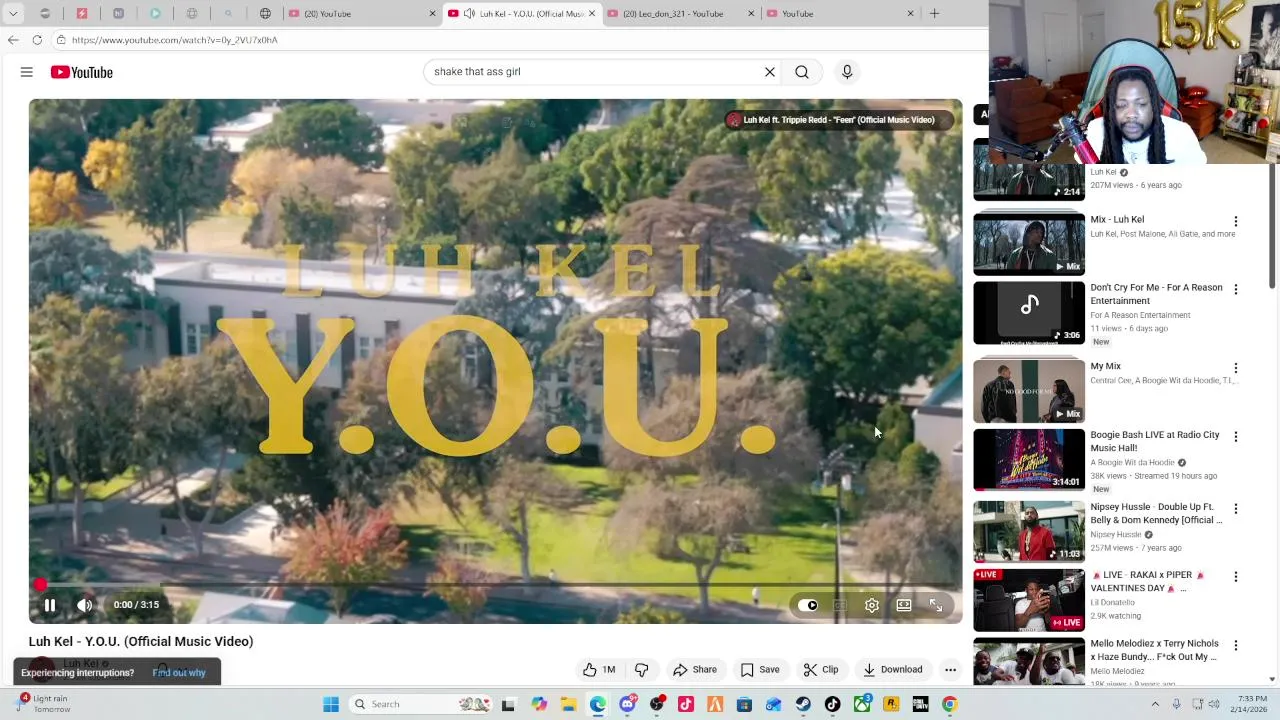
Task: Open Boogie Bash LIVE at Radio City title
Action: tap(1155, 441)
